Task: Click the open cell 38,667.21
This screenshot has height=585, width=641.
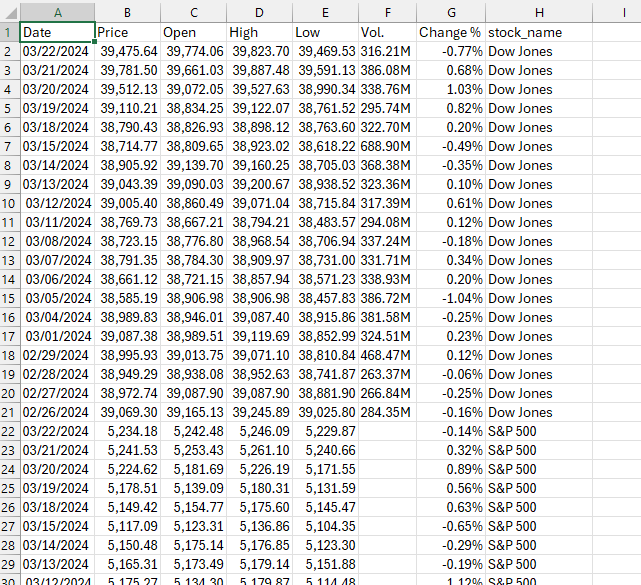Action: pyautogui.click(x=194, y=222)
